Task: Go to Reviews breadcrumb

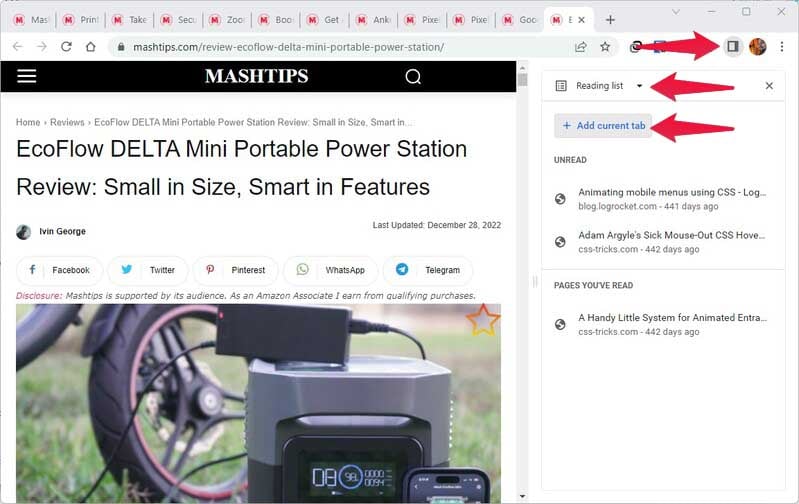Action: (x=67, y=122)
